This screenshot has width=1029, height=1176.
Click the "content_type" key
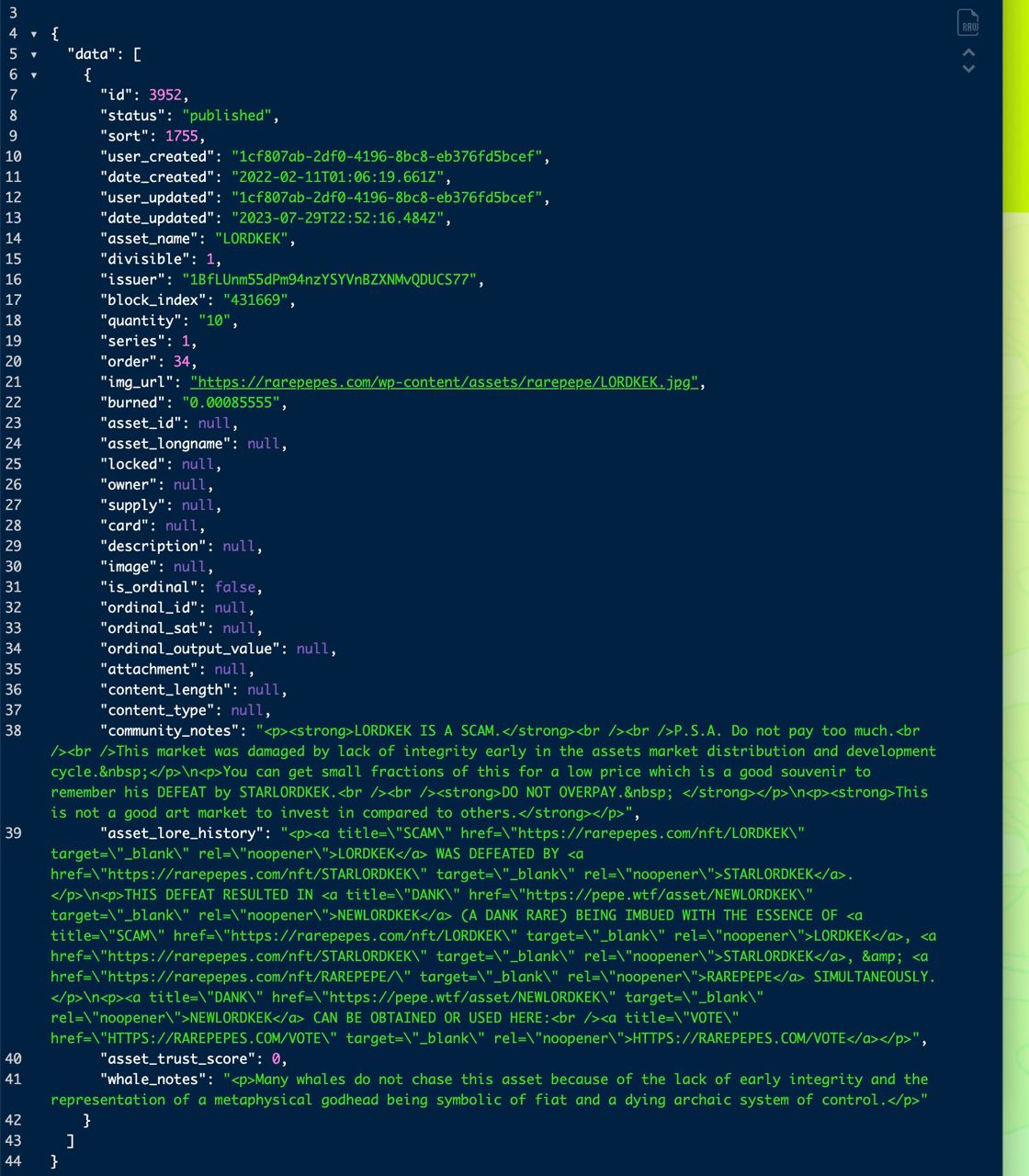coord(157,710)
